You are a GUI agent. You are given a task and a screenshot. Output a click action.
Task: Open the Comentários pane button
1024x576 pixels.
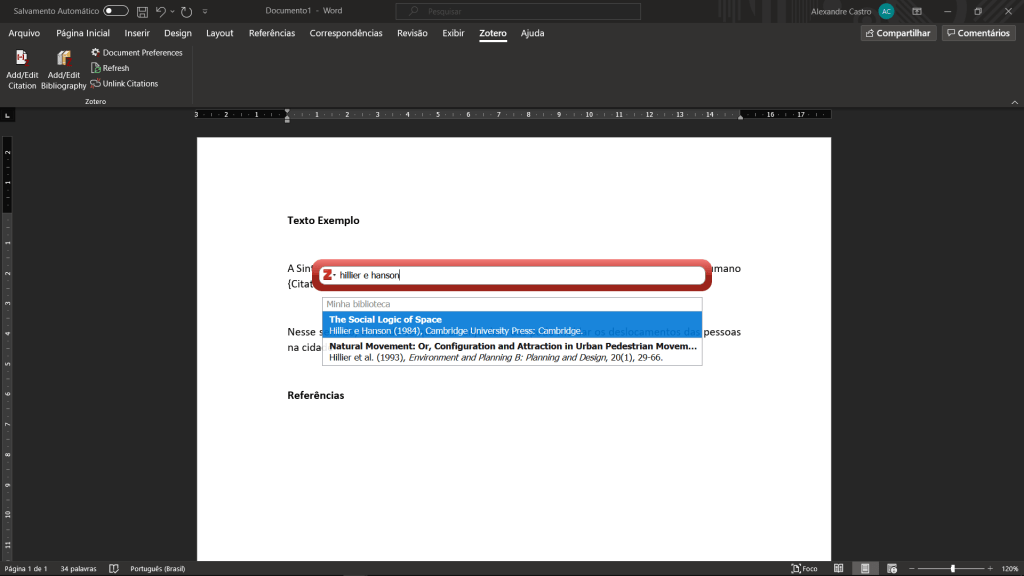pos(977,33)
